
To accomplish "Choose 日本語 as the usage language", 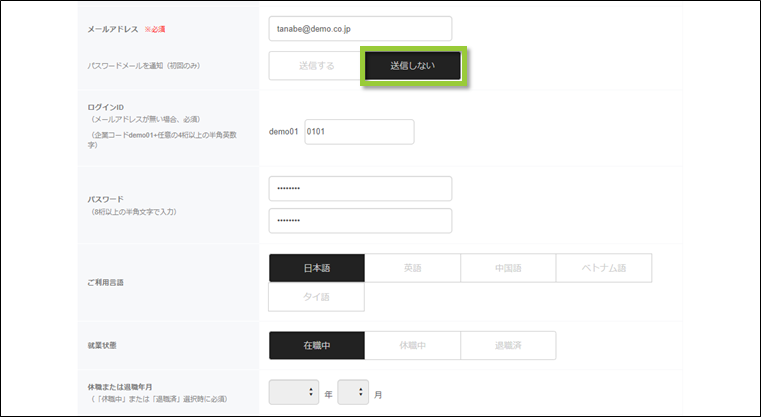I will (316, 268).
